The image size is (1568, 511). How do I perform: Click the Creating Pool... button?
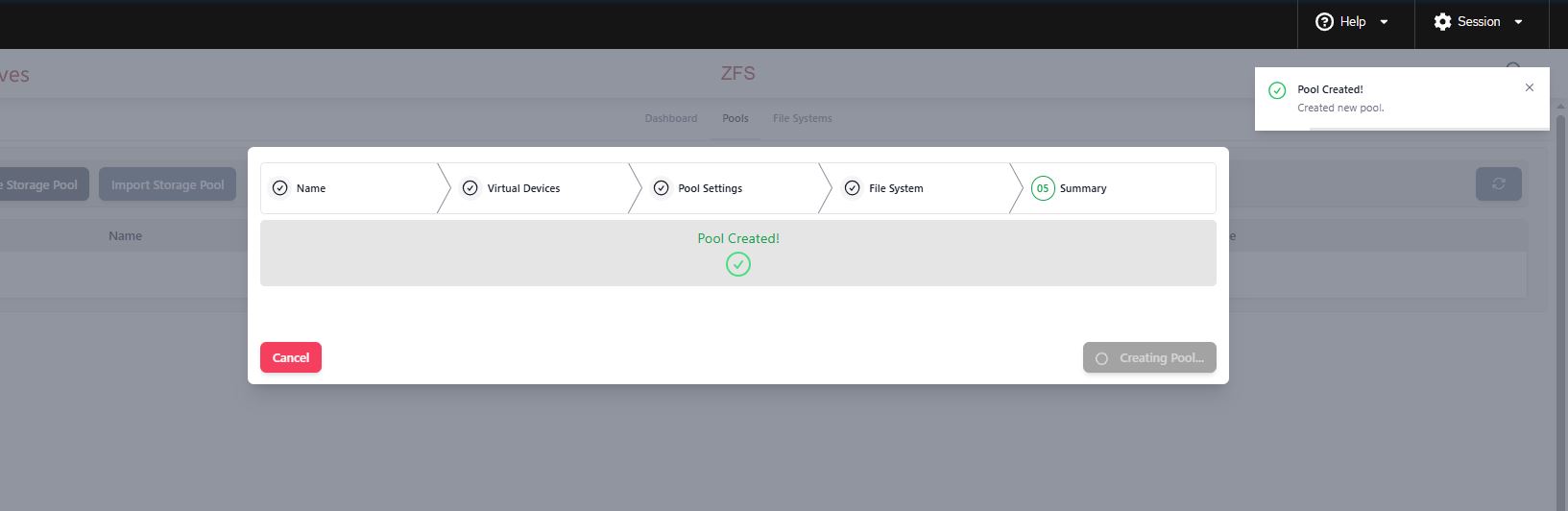pyautogui.click(x=1149, y=357)
